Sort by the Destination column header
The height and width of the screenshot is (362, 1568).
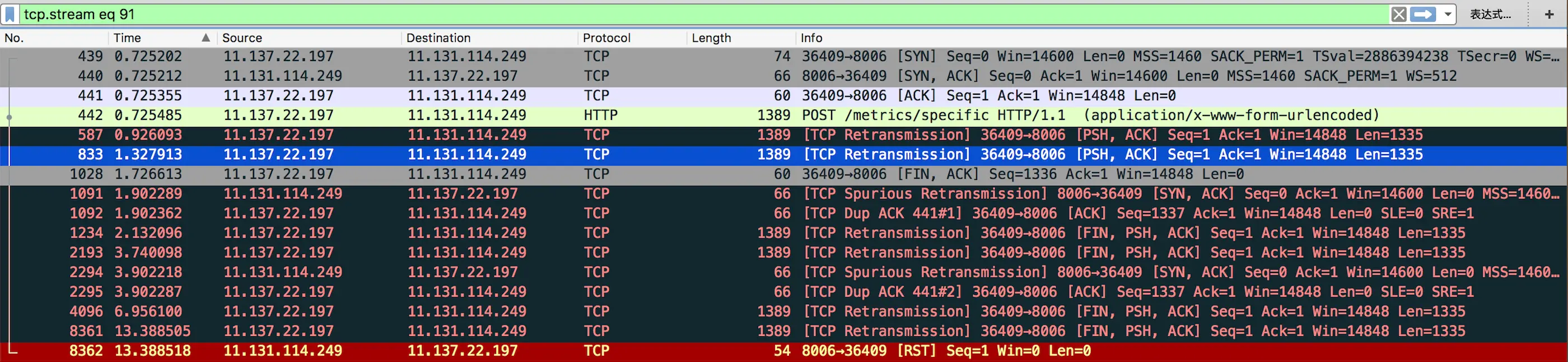coord(489,38)
